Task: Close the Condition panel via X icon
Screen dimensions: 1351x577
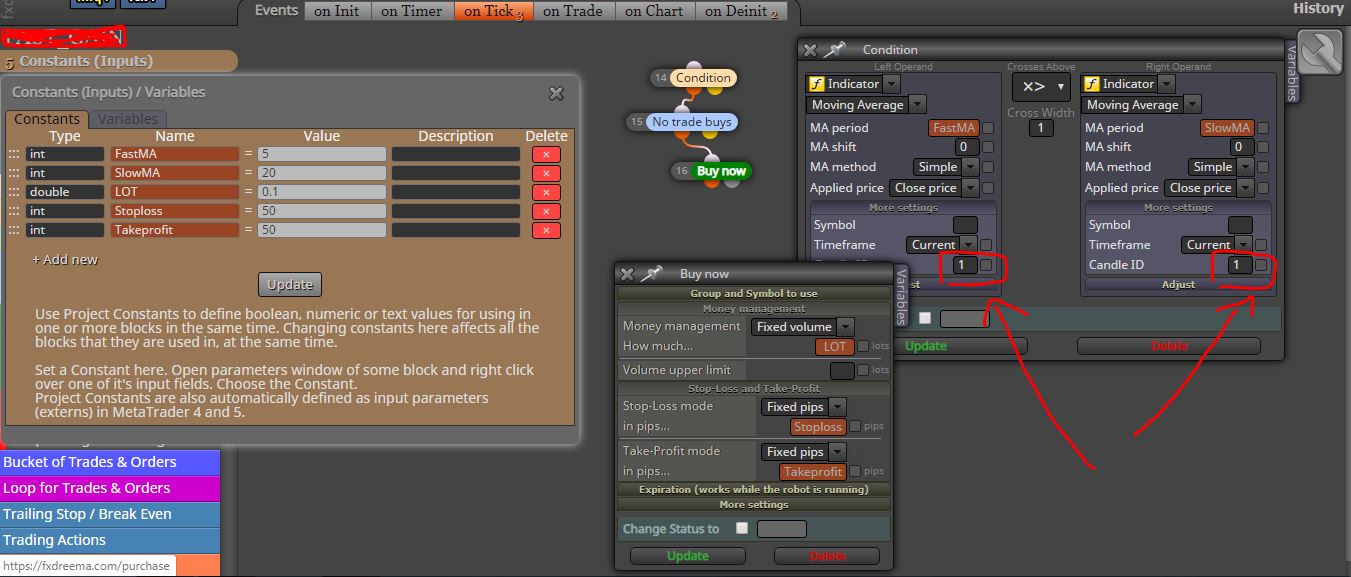Action: point(810,50)
